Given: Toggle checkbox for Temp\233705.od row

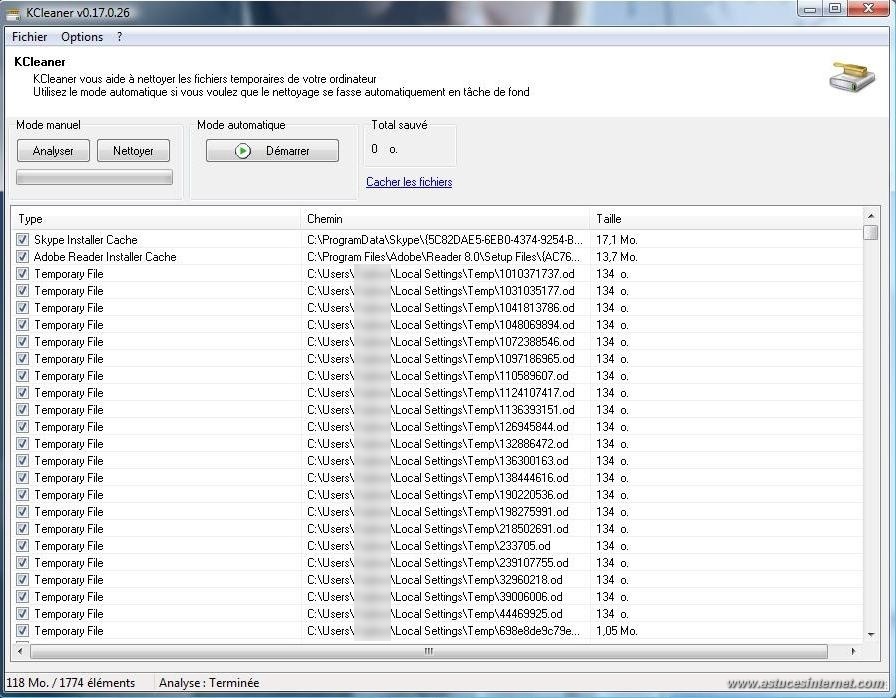Looking at the screenshot, I should pyautogui.click(x=22, y=545).
